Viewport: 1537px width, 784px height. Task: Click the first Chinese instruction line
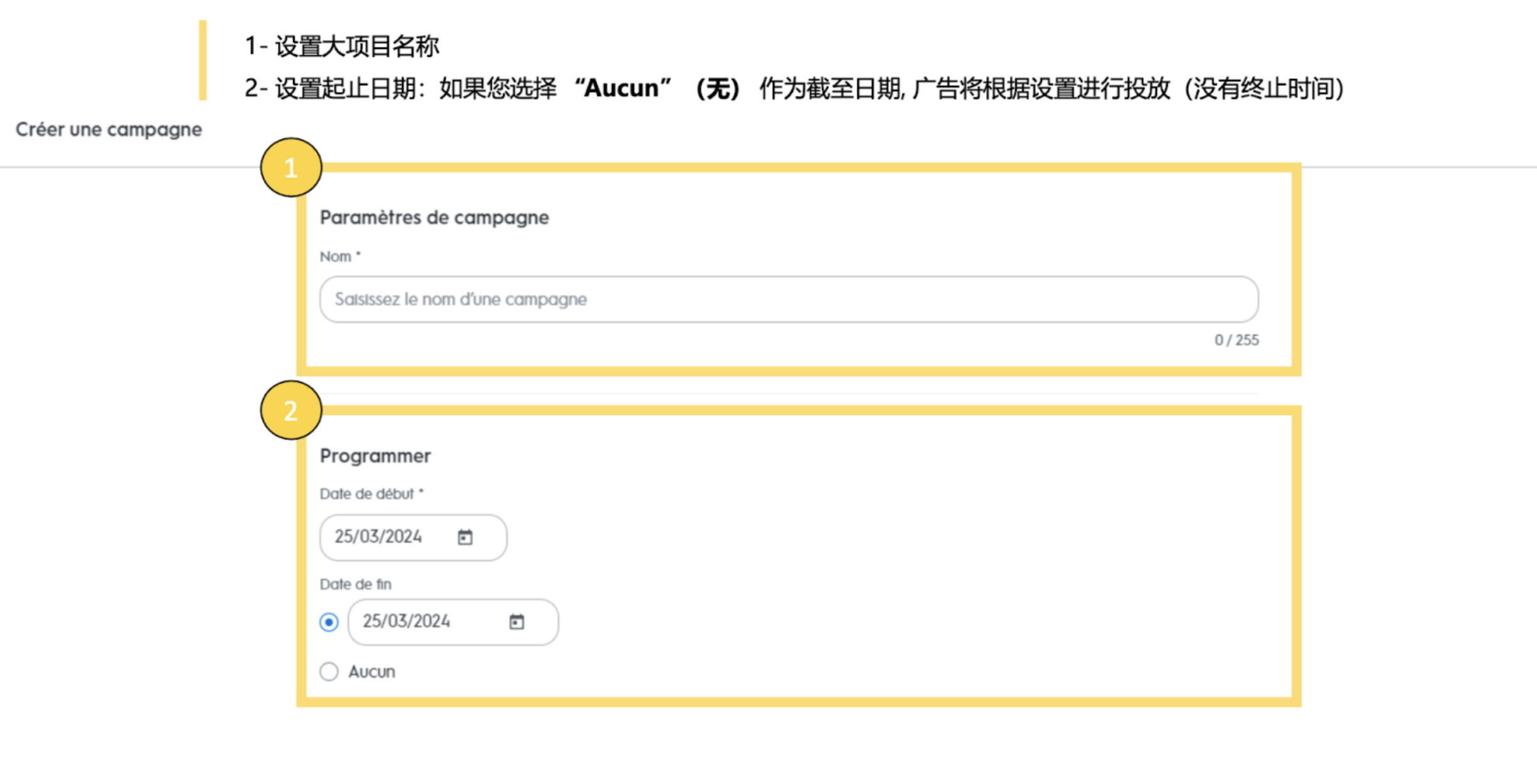coord(342,46)
